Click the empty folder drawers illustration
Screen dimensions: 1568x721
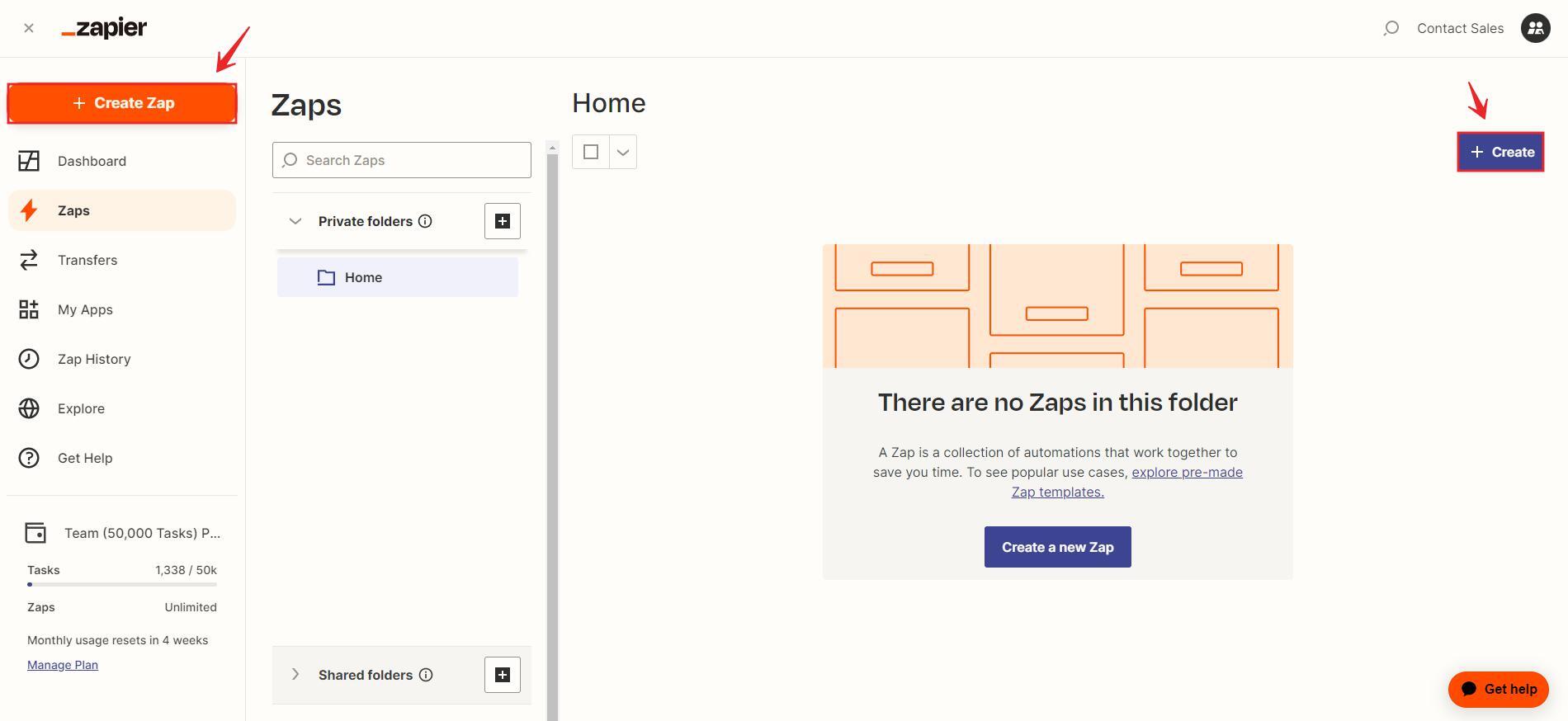pos(1058,306)
